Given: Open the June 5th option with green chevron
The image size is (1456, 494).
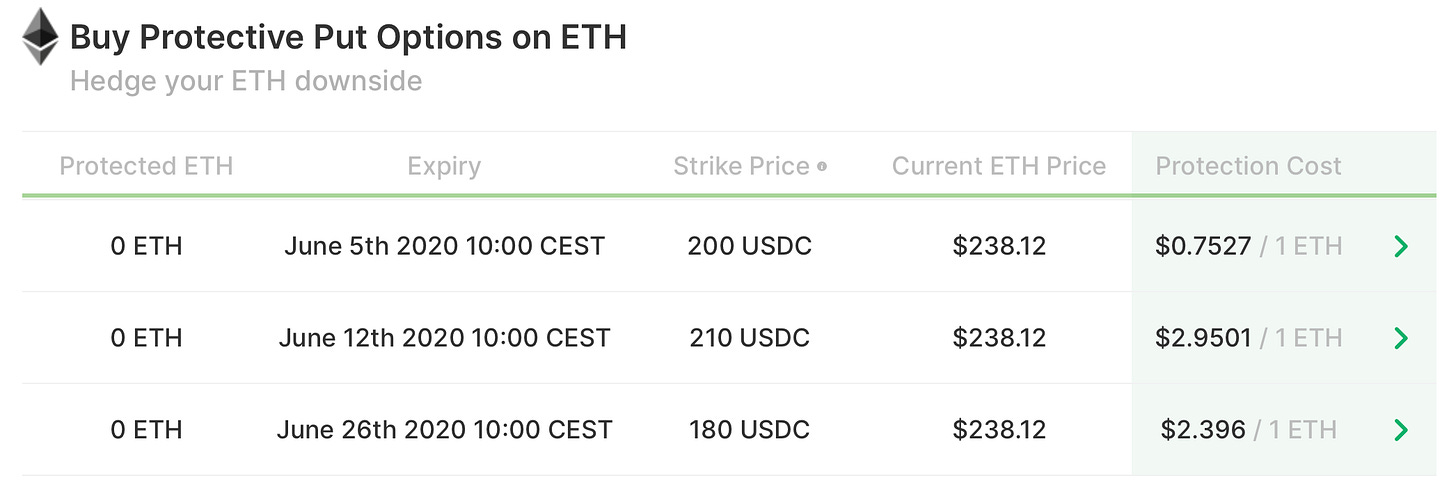Looking at the screenshot, I should tap(1401, 246).
